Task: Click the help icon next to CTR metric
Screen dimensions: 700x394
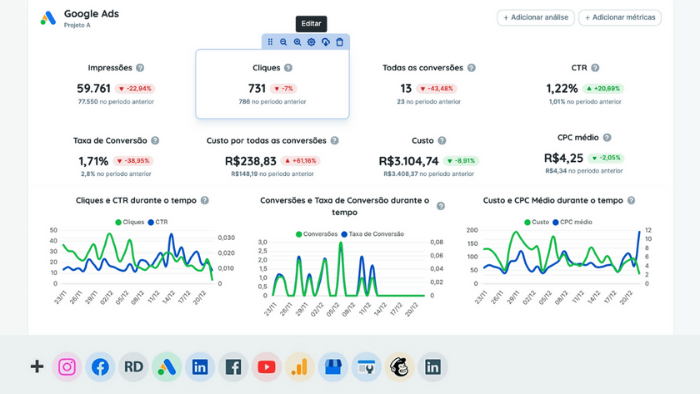Action: [x=595, y=68]
